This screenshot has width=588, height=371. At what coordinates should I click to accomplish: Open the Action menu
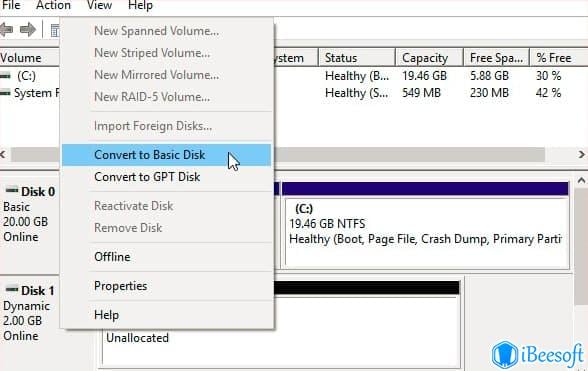(x=53, y=6)
